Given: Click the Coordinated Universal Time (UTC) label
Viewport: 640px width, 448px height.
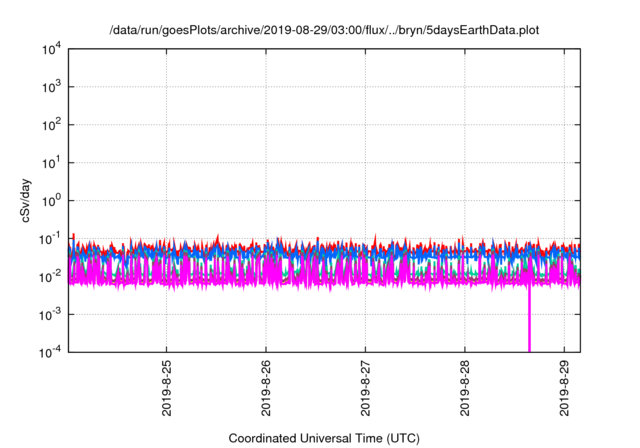Looking at the screenshot, I should point(324,438).
